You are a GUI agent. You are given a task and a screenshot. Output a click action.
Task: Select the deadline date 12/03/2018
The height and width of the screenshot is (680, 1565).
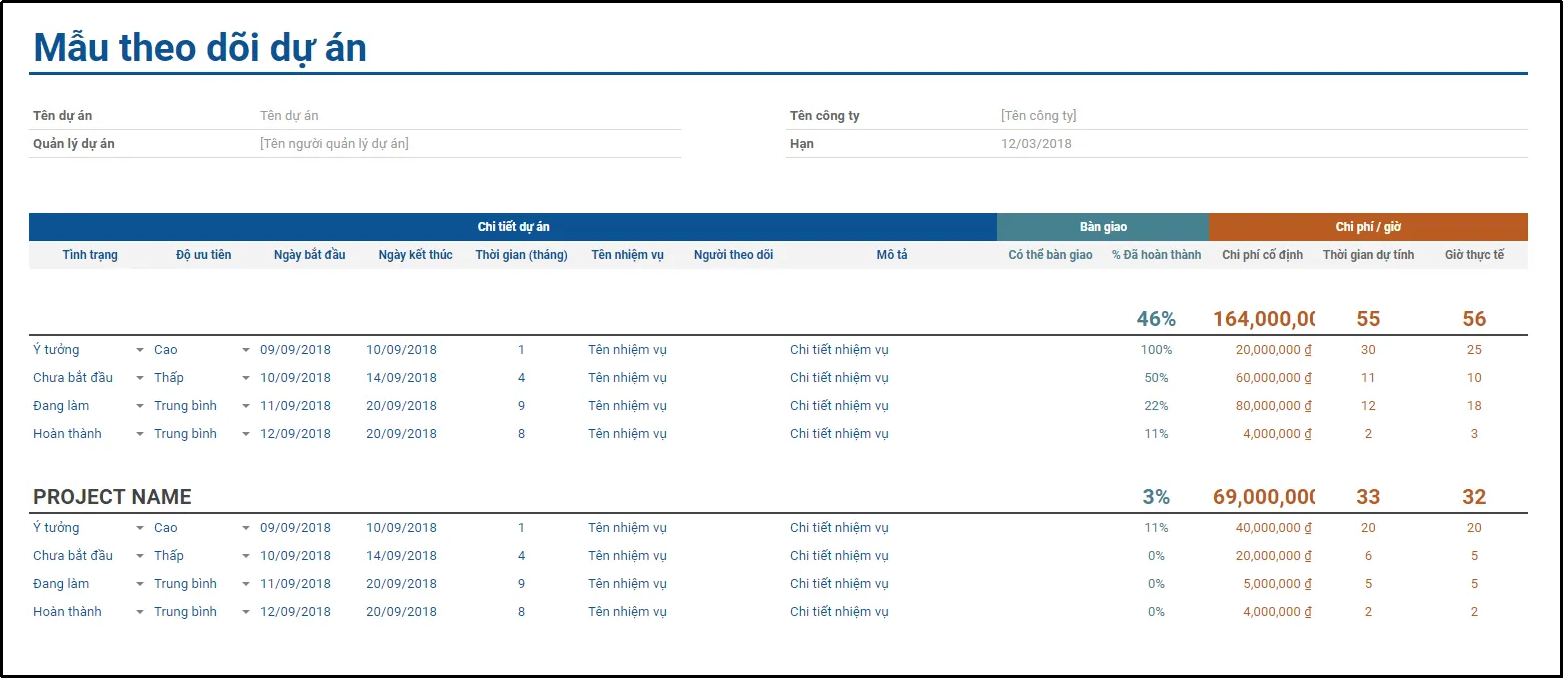1036,144
